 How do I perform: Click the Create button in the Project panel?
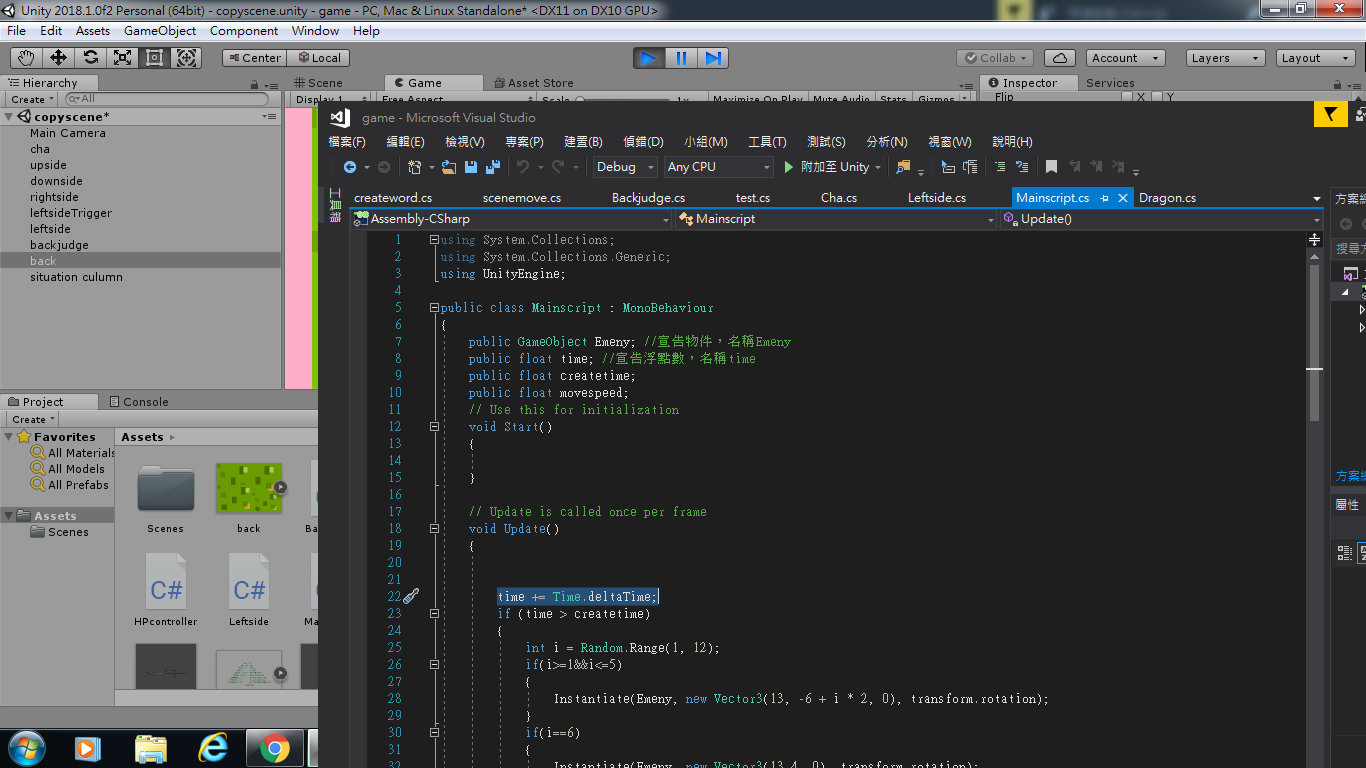(x=31, y=418)
